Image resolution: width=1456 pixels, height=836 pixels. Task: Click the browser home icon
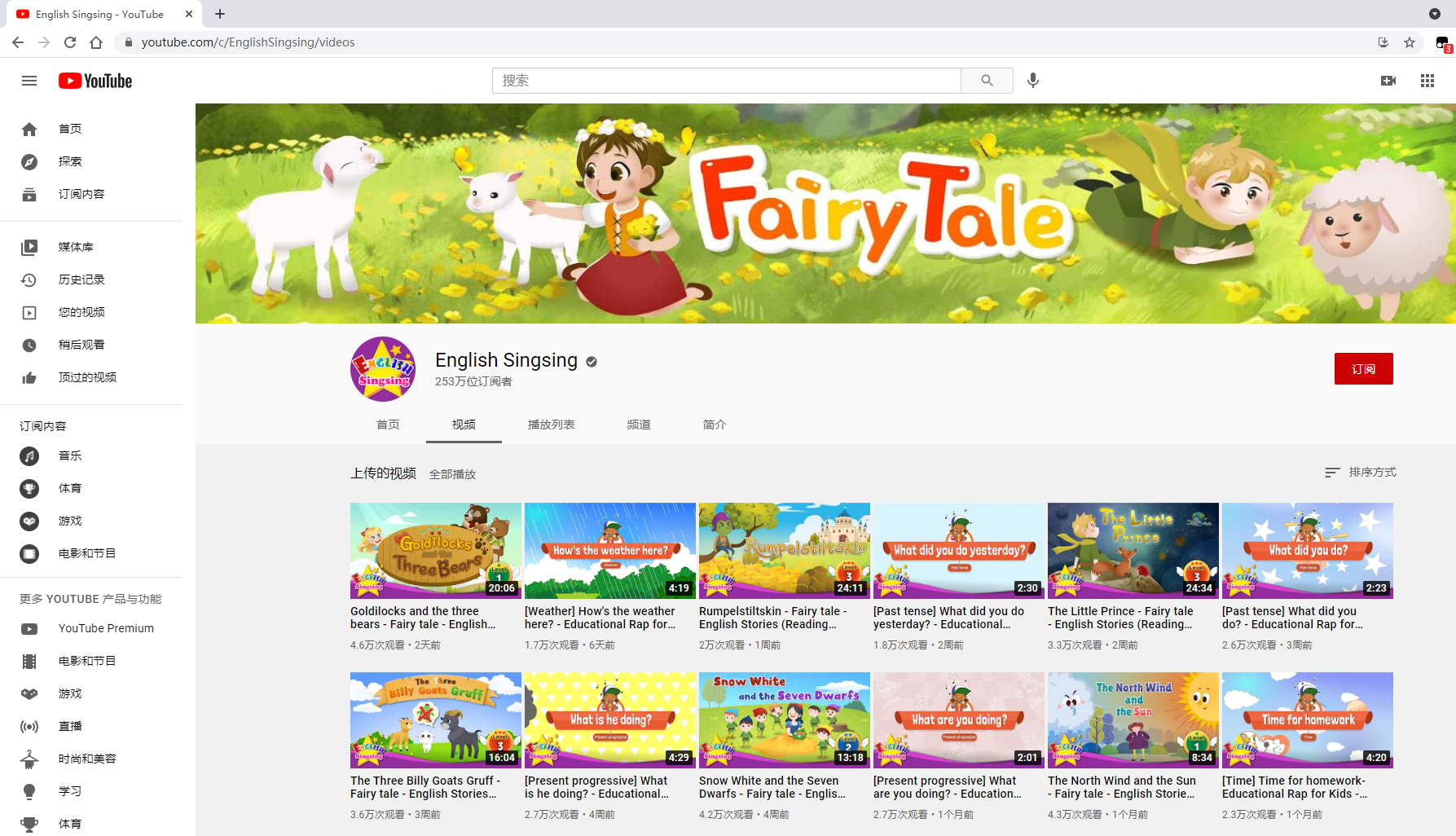pyautogui.click(x=96, y=42)
